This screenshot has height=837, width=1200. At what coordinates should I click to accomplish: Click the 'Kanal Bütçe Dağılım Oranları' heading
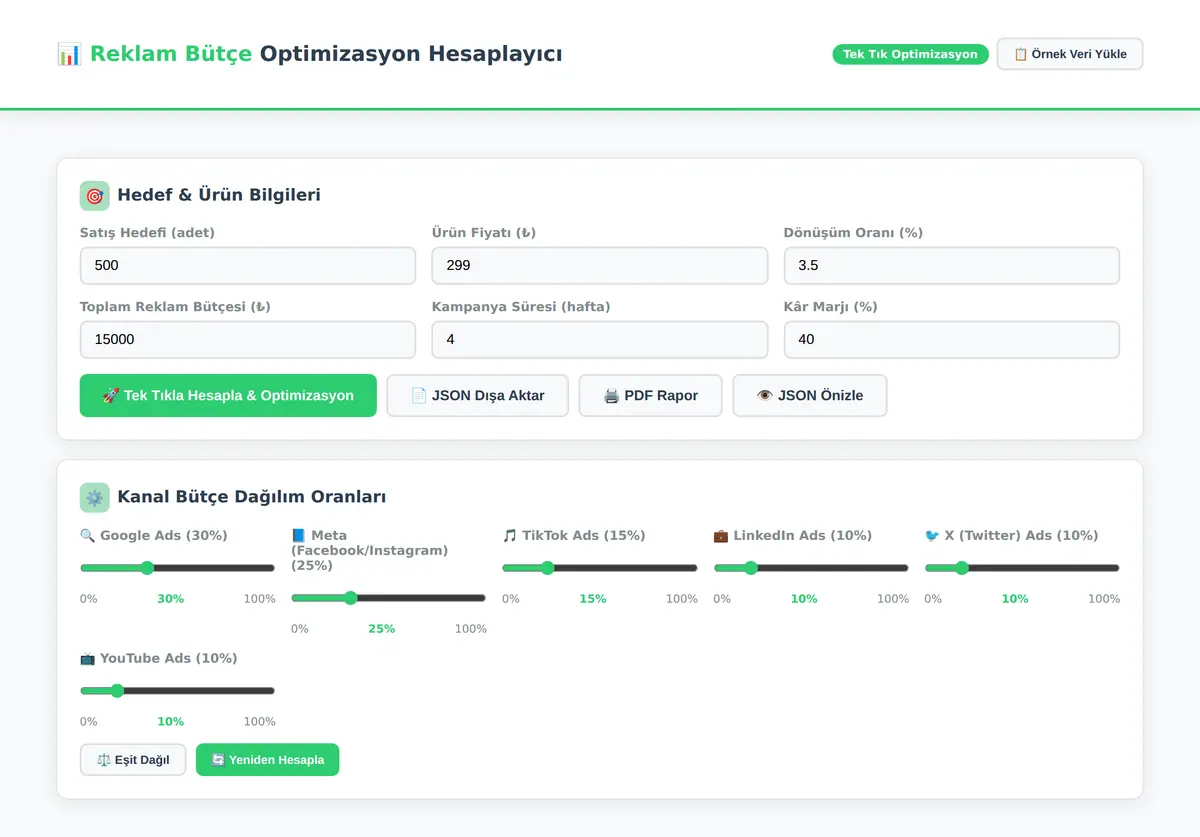point(252,497)
